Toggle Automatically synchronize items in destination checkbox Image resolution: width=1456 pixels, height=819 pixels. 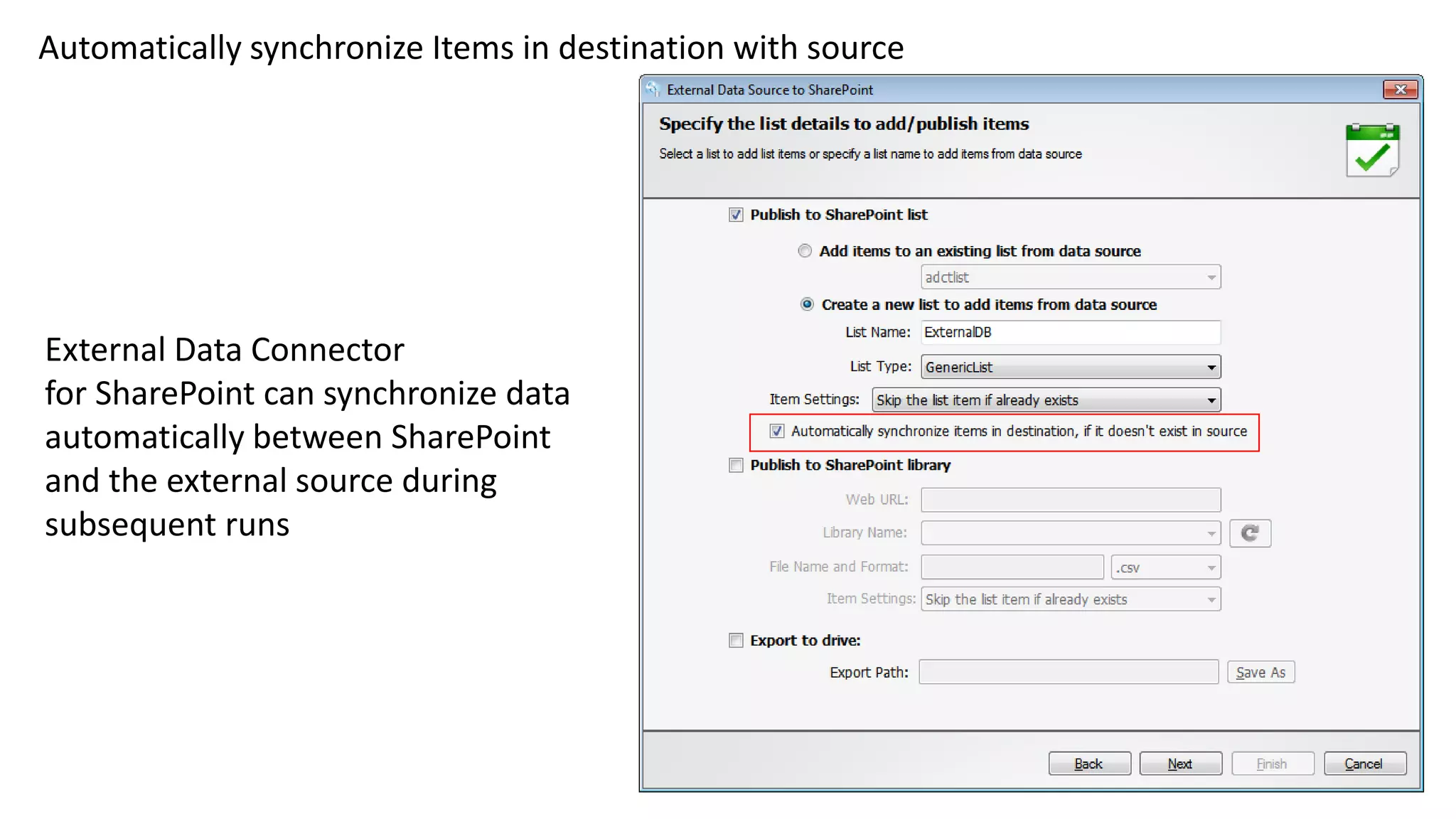pos(777,431)
